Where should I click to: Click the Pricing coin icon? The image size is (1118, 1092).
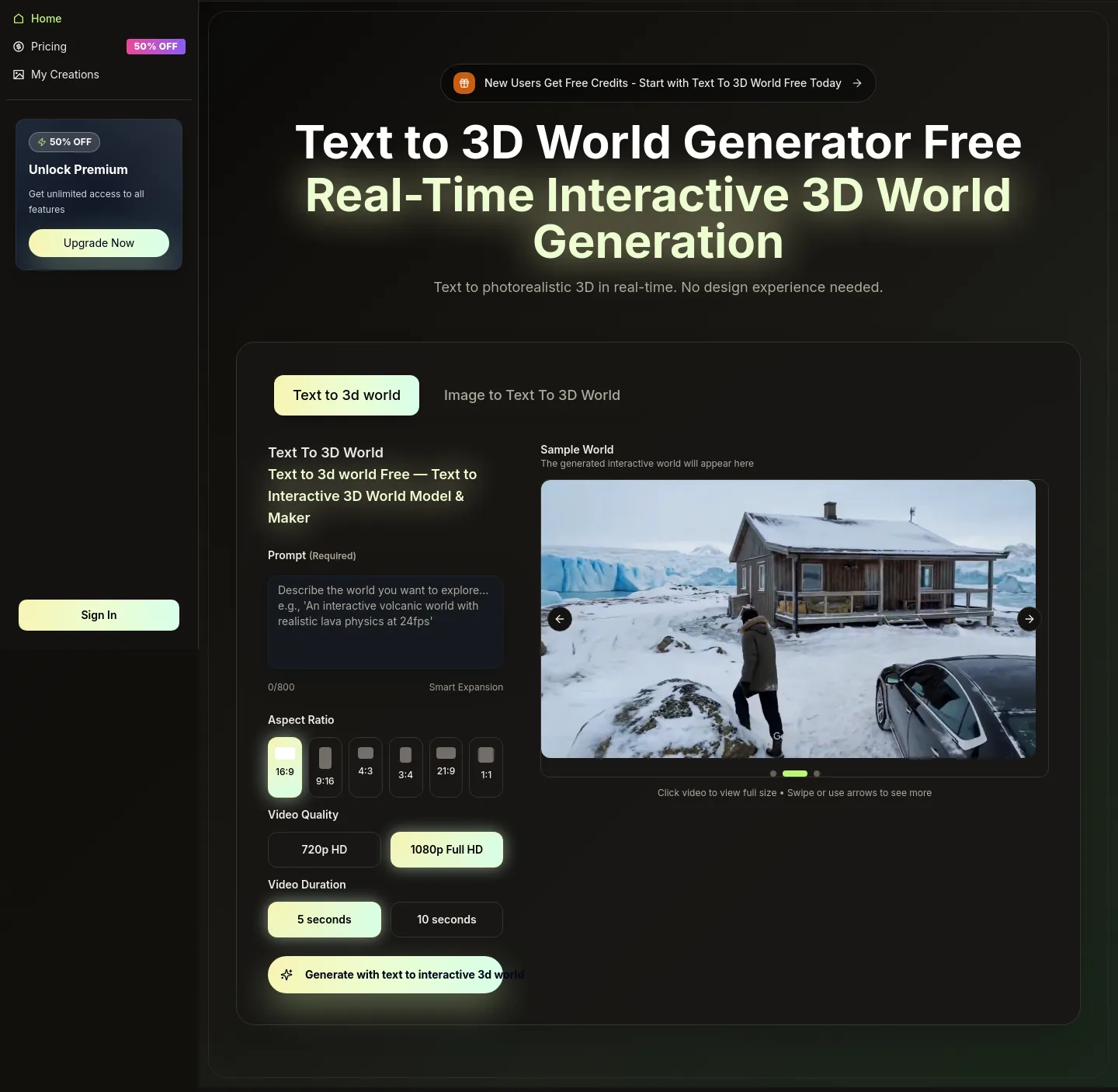(19, 47)
